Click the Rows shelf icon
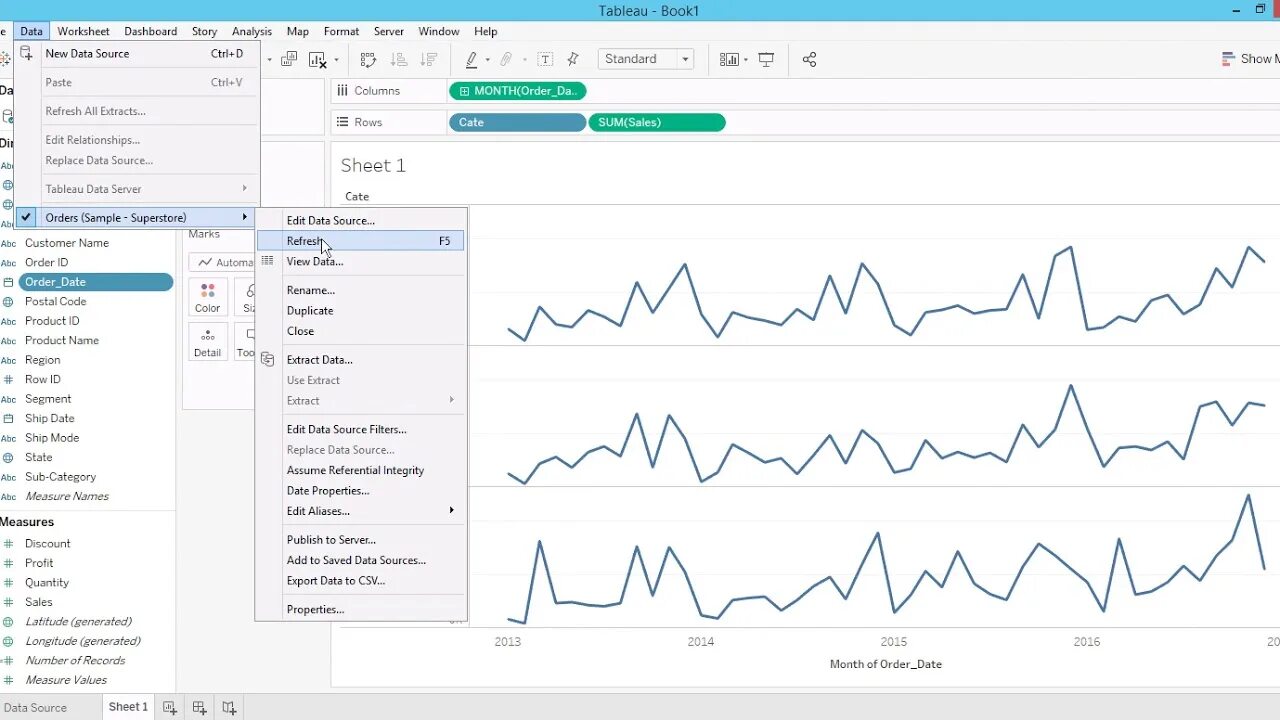Viewport: 1280px width, 720px height. click(342, 122)
